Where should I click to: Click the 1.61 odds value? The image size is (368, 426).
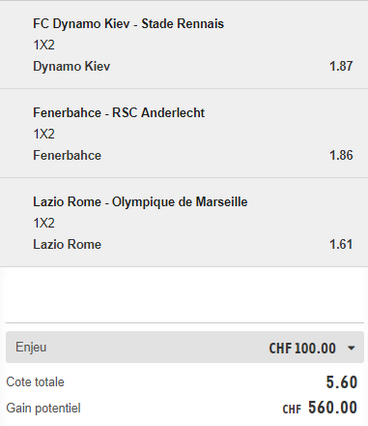(341, 244)
